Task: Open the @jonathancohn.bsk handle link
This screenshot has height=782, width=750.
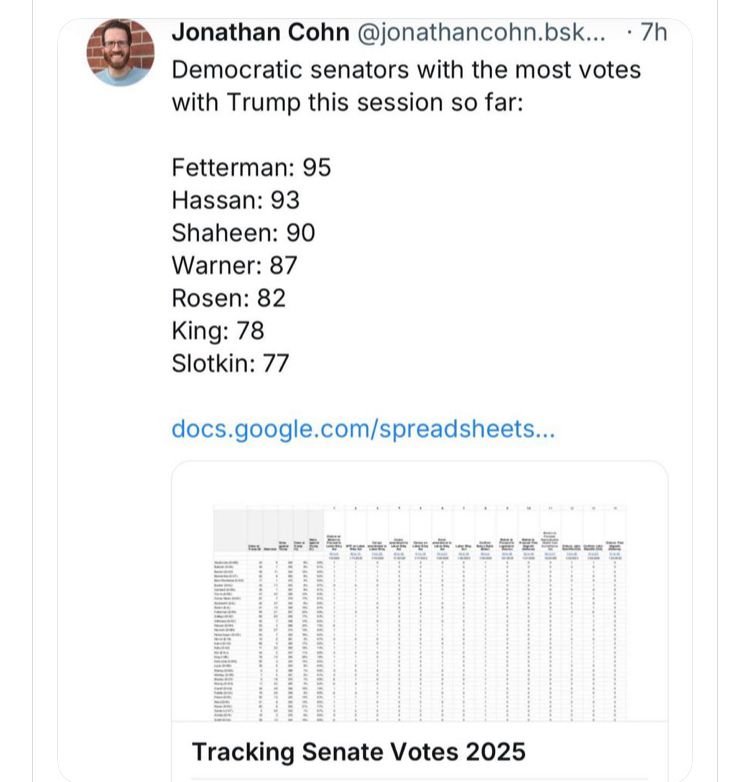Action: [481, 32]
